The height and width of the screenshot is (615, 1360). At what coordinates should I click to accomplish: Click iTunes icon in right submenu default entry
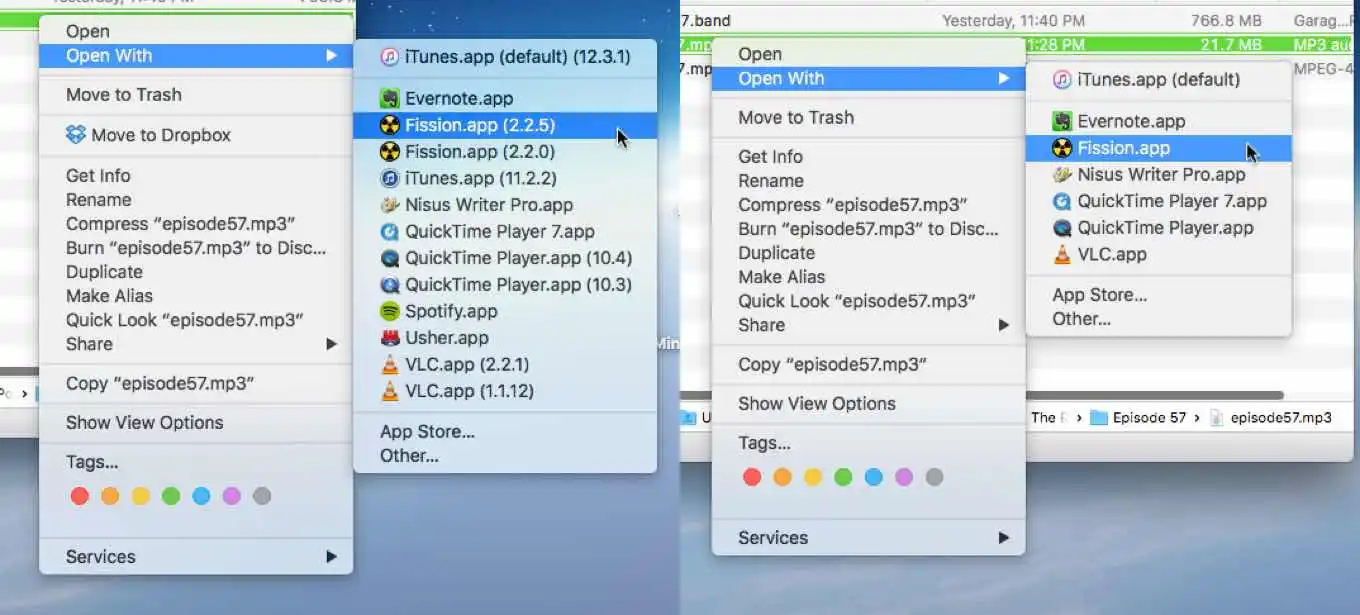[x=1062, y=79]
